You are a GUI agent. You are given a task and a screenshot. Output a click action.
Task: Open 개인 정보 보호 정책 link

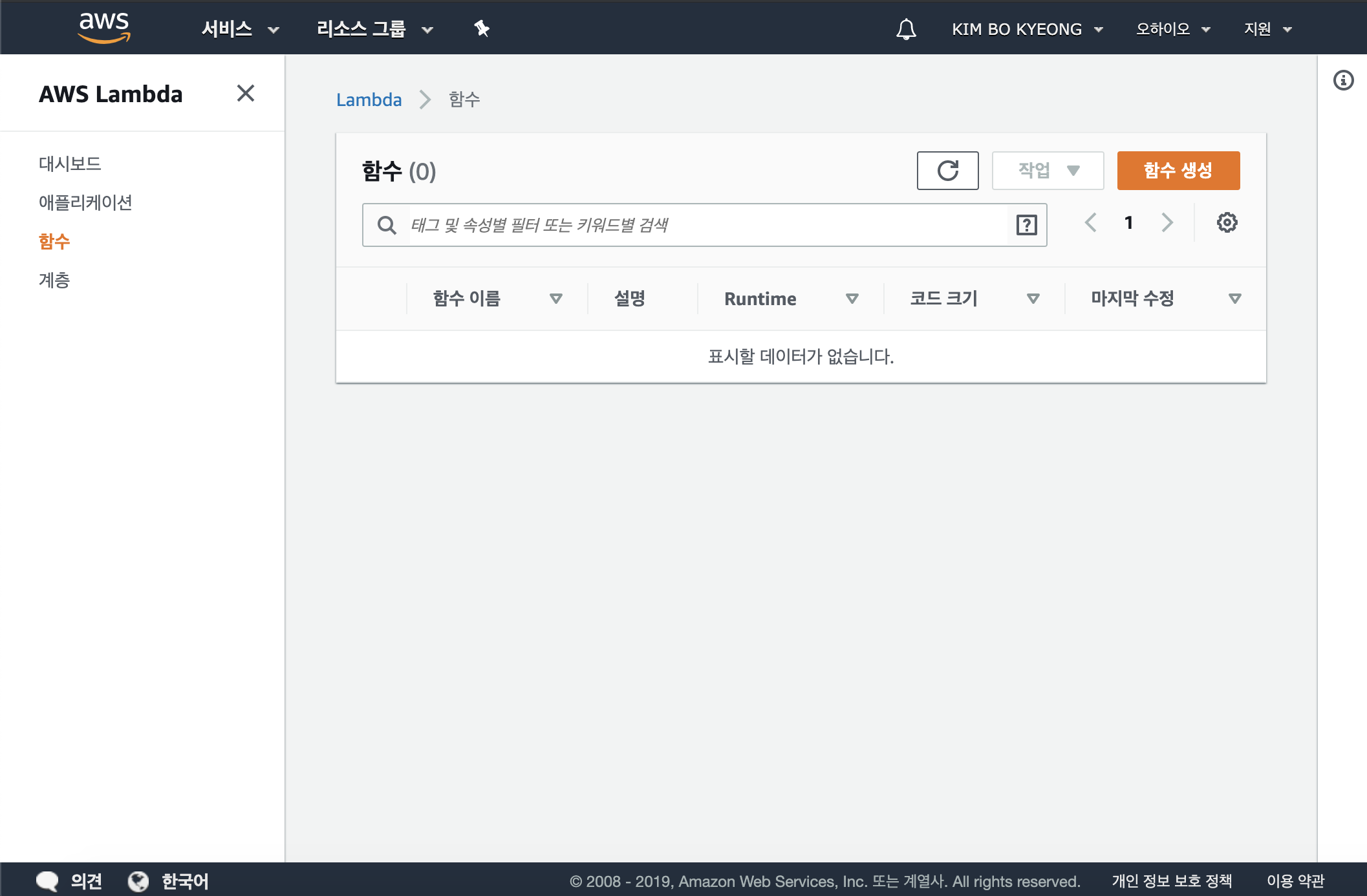[1172, 881]
